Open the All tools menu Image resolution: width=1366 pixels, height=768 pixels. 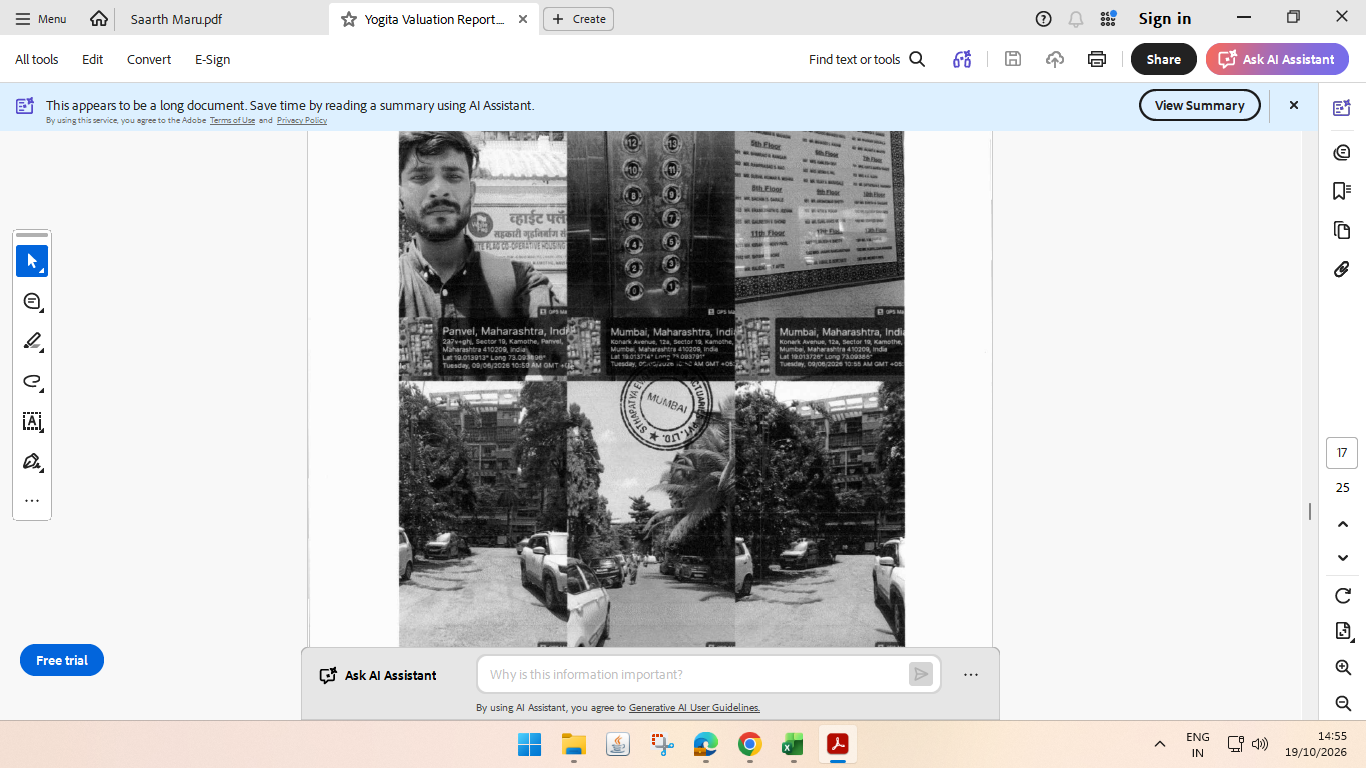[x=37, y=59]
